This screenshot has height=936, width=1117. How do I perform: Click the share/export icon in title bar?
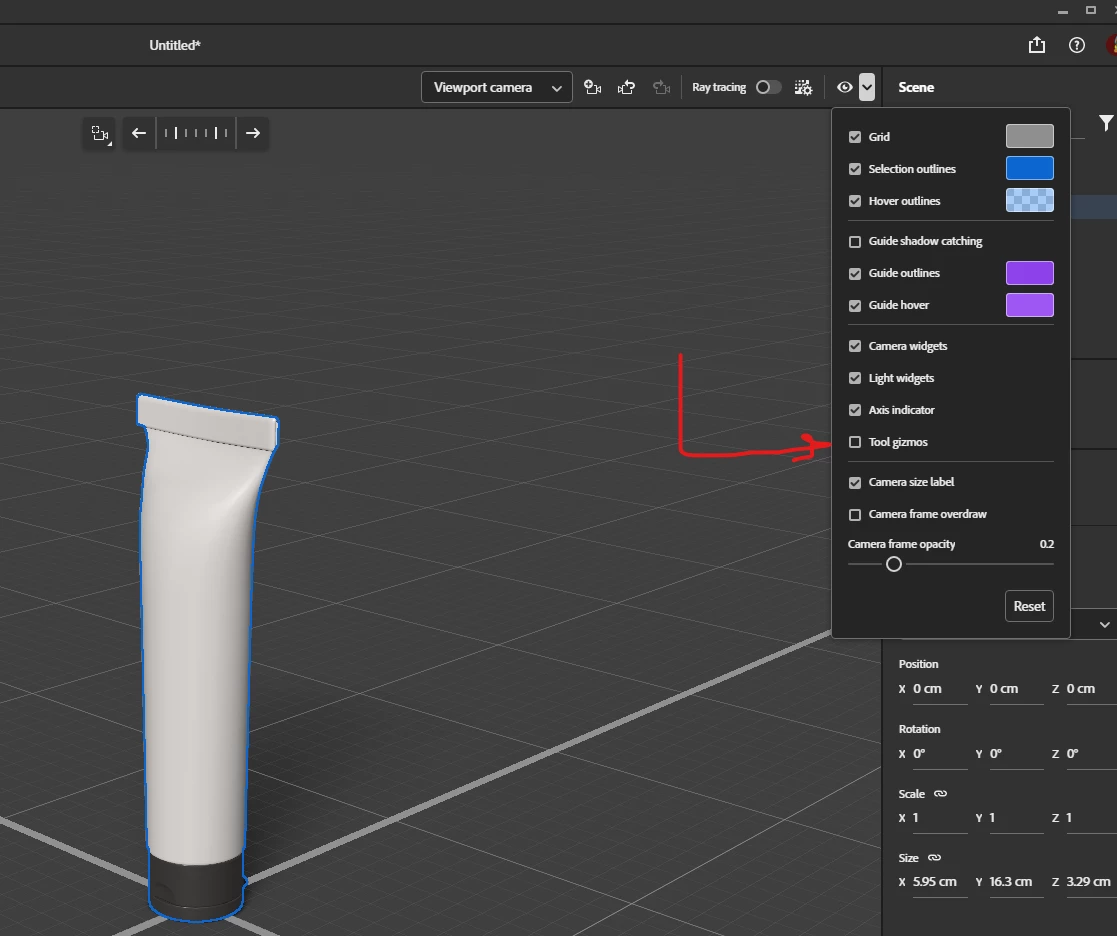tap(1037, 45)
